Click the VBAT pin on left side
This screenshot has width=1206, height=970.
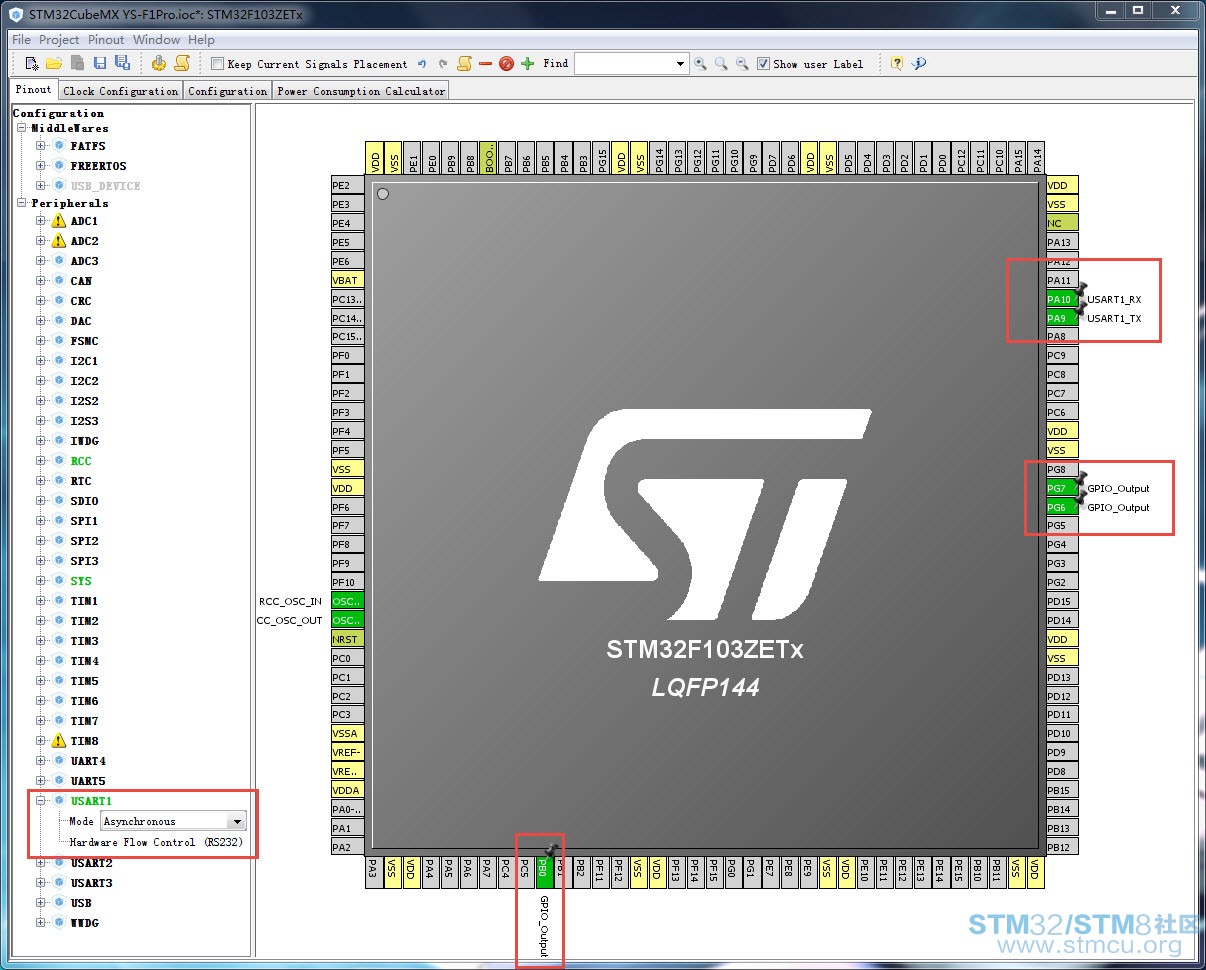tap(347, 280)
